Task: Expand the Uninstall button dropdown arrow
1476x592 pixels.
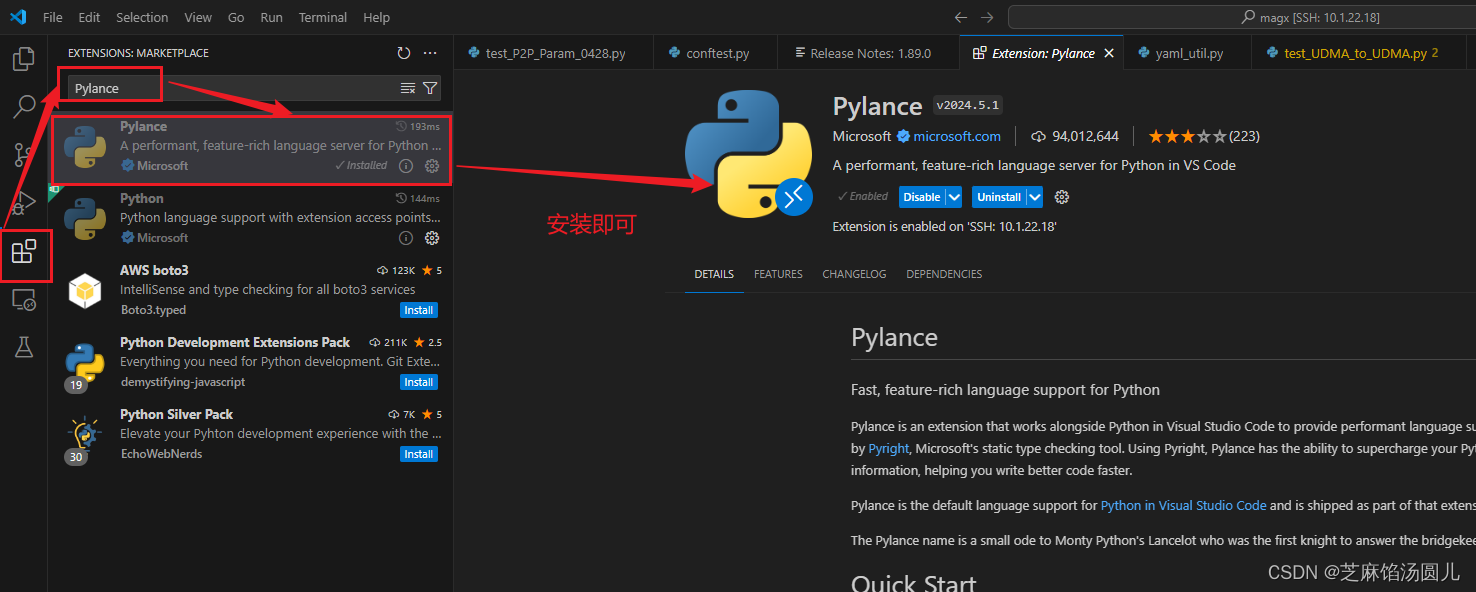Action: (1035, 197)
